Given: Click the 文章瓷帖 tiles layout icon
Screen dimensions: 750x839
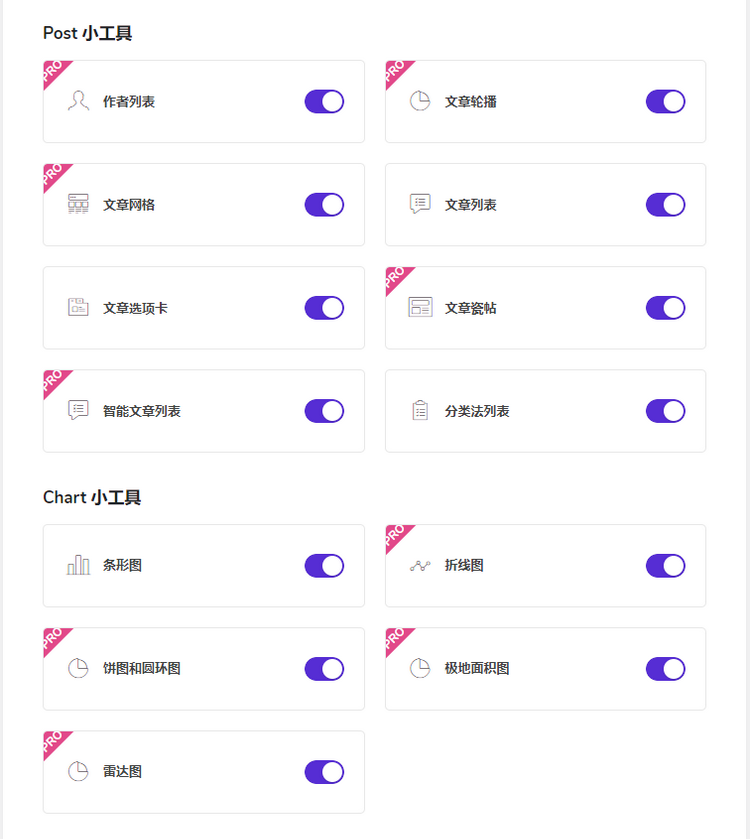Looking at the screenshot, I should pyautogui.click(x=420, y=307).
